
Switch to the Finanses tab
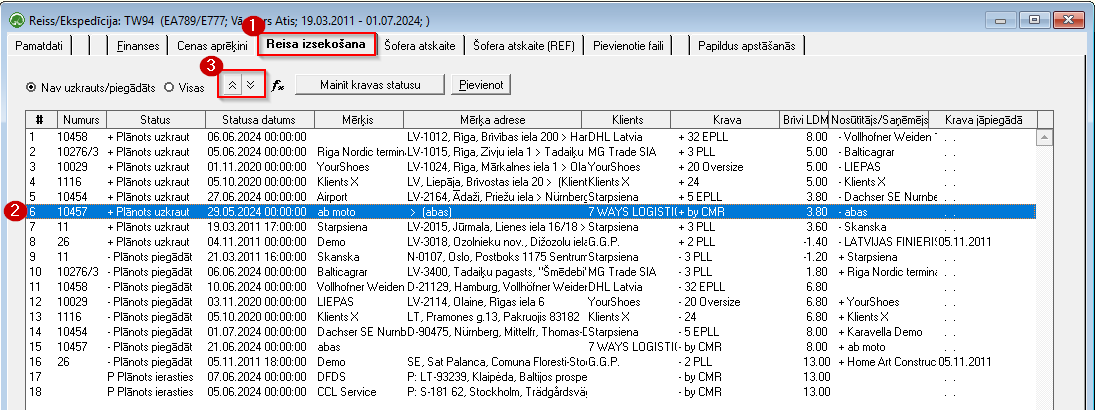point(137,46)
